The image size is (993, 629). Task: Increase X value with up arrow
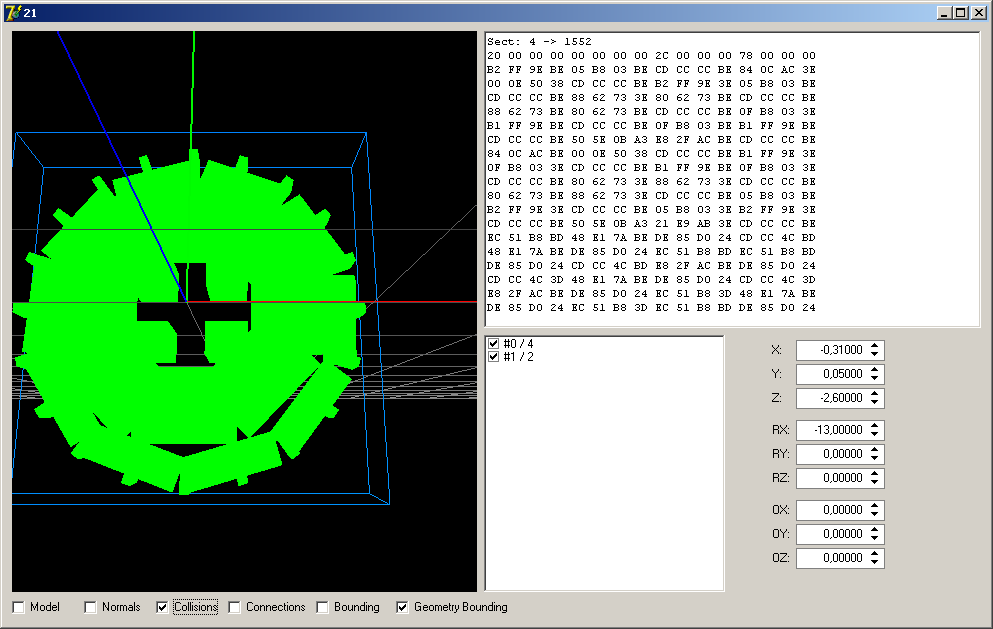click(875, 345)
